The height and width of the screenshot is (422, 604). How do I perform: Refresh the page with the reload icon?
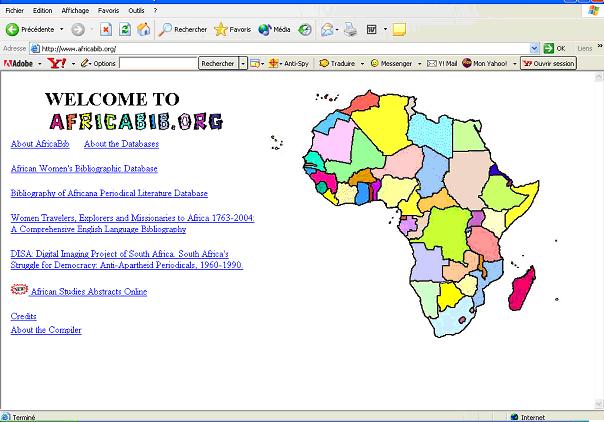124,29
